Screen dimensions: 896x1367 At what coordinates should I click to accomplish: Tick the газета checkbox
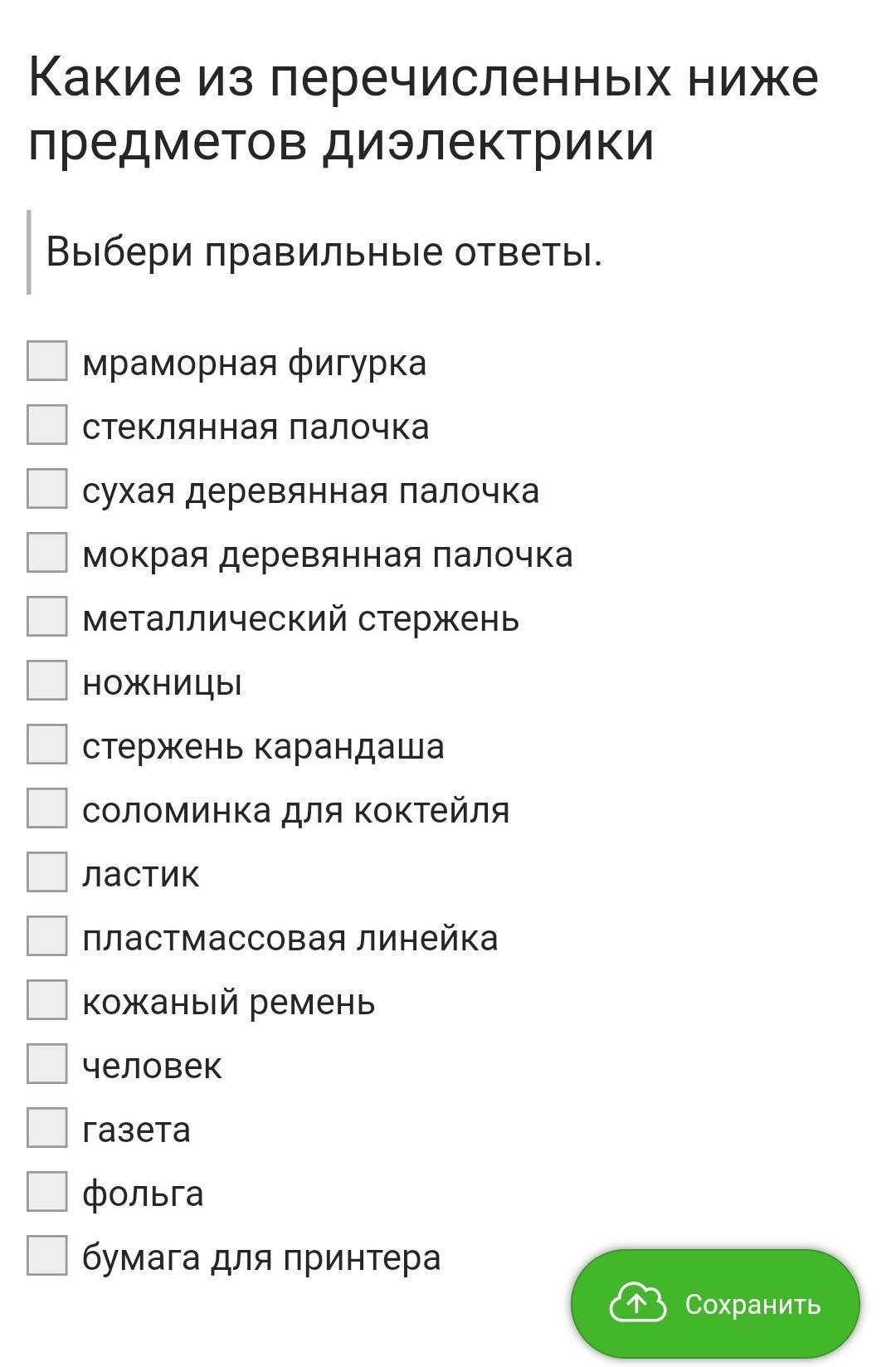(46, 1127)
